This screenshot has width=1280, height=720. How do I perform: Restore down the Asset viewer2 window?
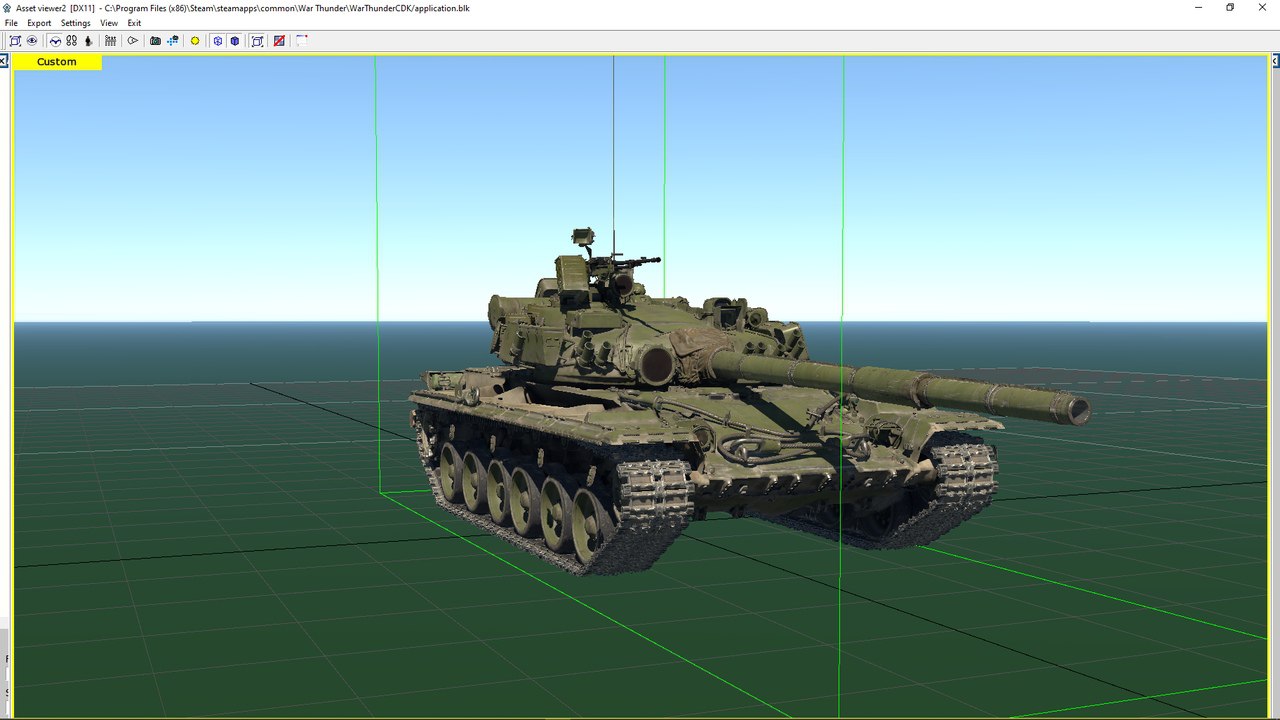click(1230, 7)
